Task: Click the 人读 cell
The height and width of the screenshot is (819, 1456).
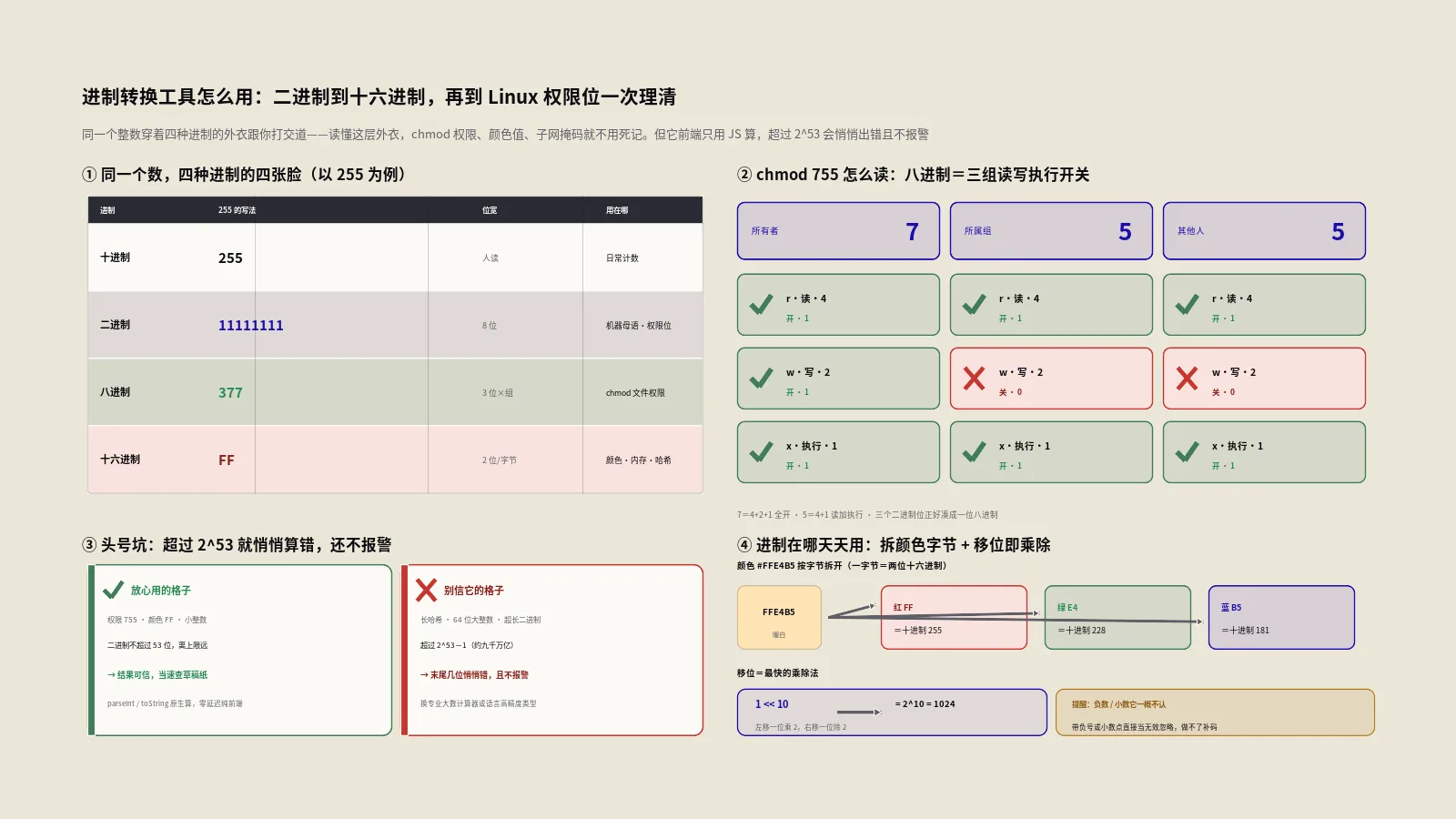Action: pos(490,258)
